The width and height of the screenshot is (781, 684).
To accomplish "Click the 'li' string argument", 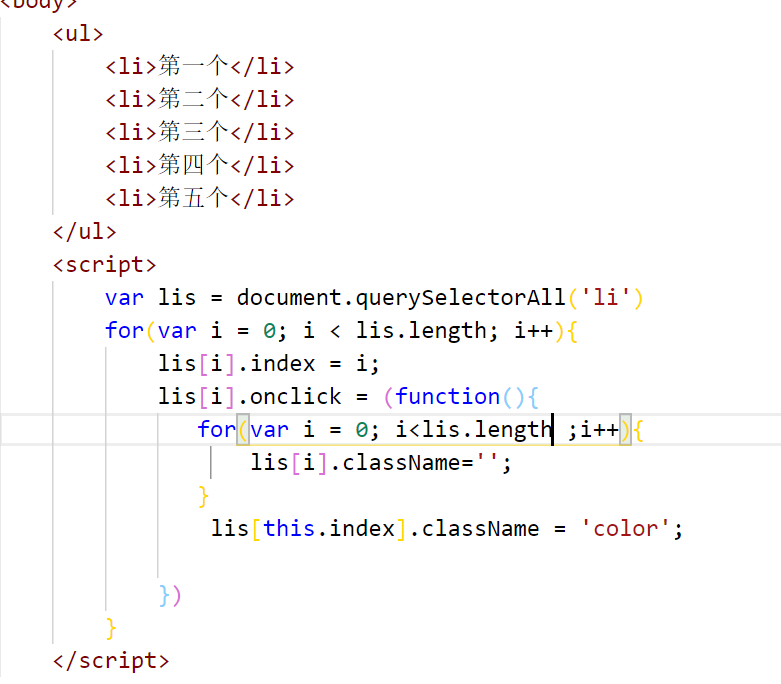I will pos(606,297).
